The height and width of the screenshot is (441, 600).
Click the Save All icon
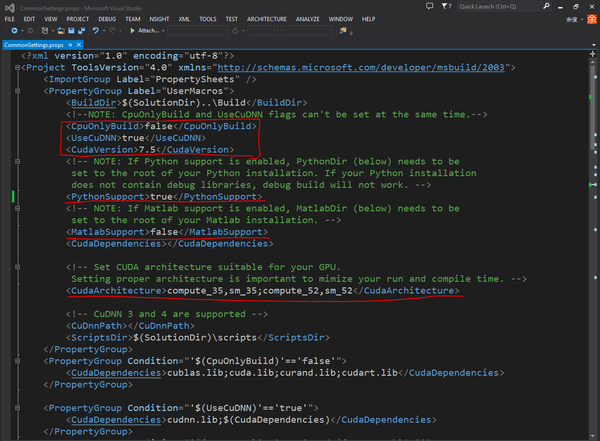click(81, 31)
